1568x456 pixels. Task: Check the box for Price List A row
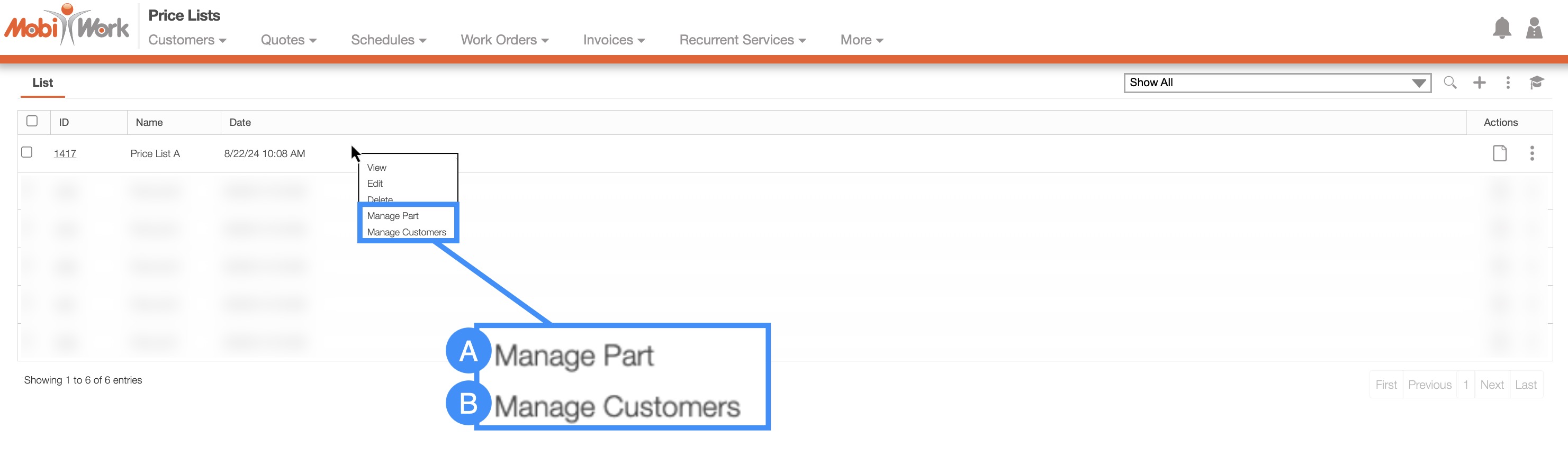click(27, 152)
